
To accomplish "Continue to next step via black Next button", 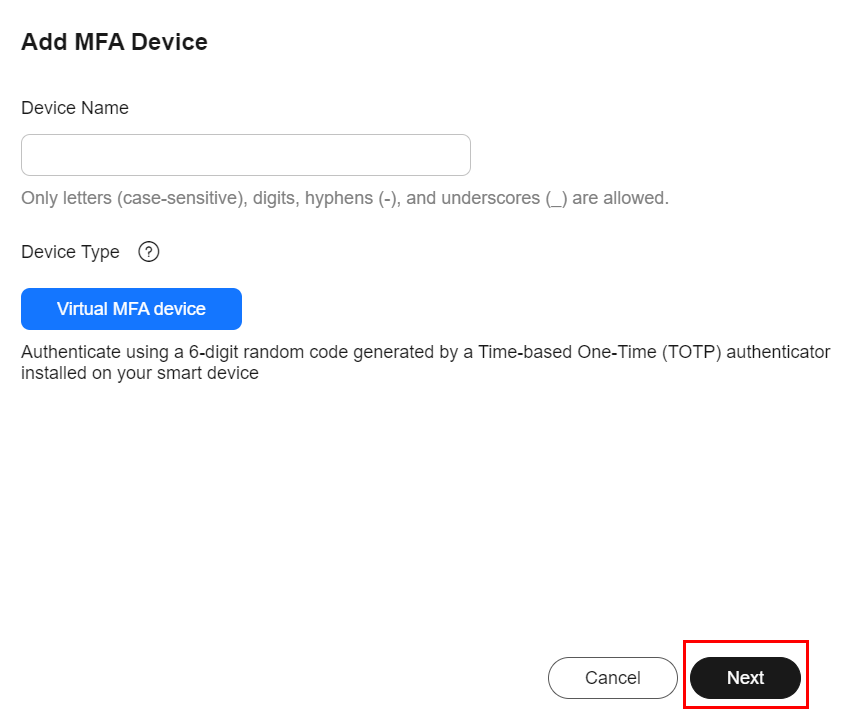I will [x=745, y=678].
